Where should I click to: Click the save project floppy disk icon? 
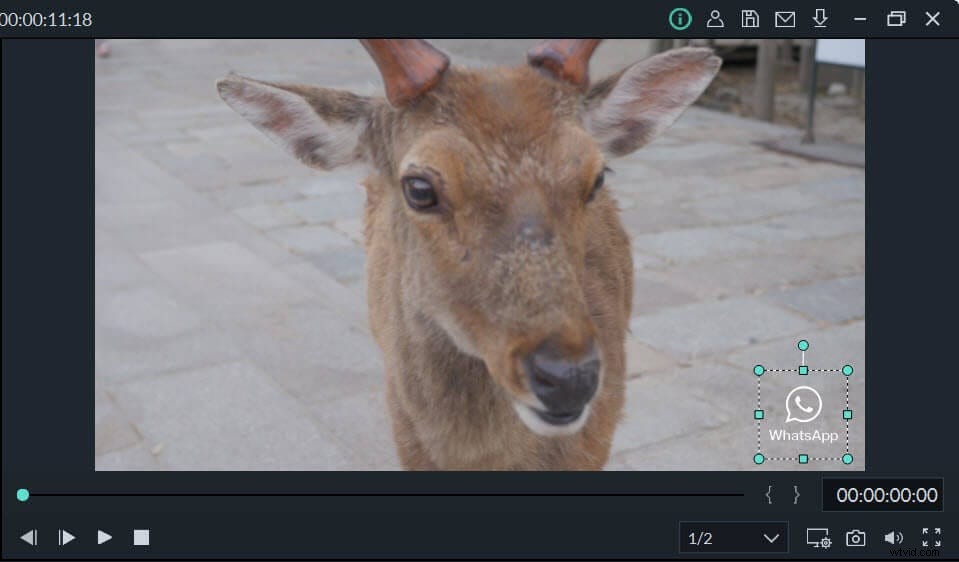[x=749, y=19]
